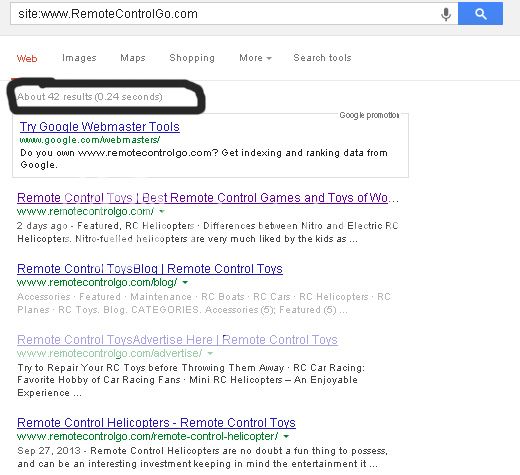Viewport: 520px width, 475px height.
Task: Switch to the Images tab
Action: pos(79,58)
